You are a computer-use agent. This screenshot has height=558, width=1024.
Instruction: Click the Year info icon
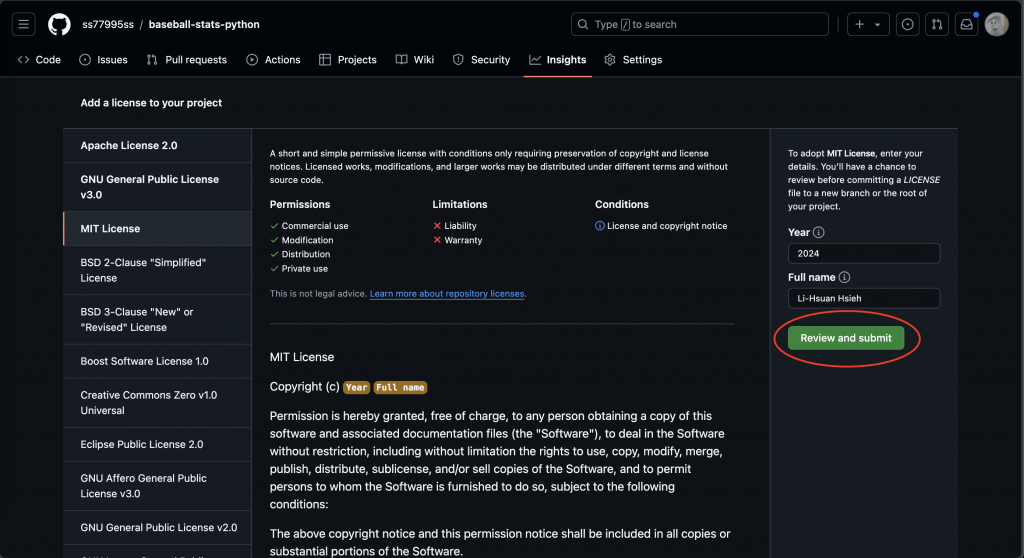(x=818, y=233)
